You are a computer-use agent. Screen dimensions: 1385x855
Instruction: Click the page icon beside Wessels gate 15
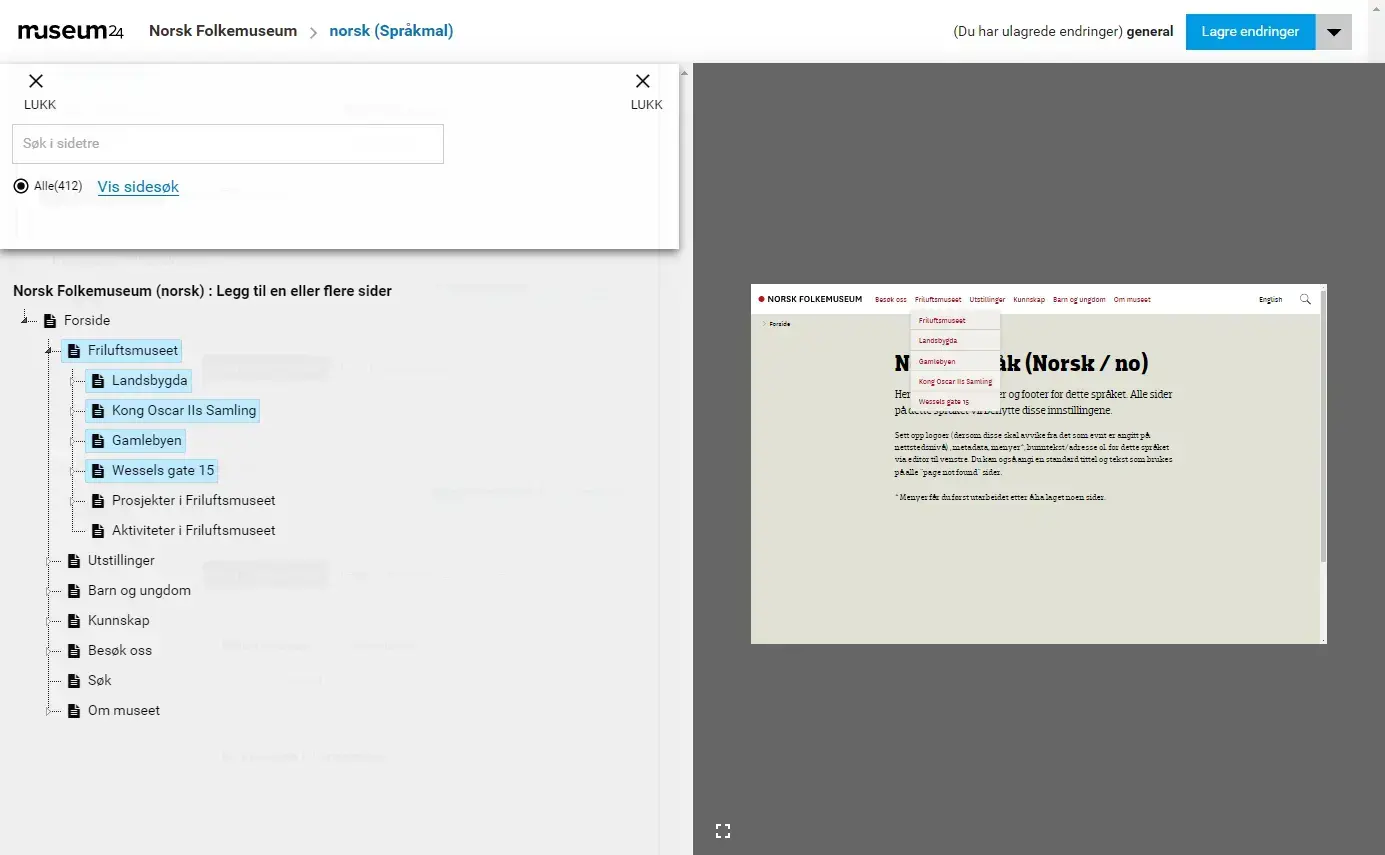(98, 471)
